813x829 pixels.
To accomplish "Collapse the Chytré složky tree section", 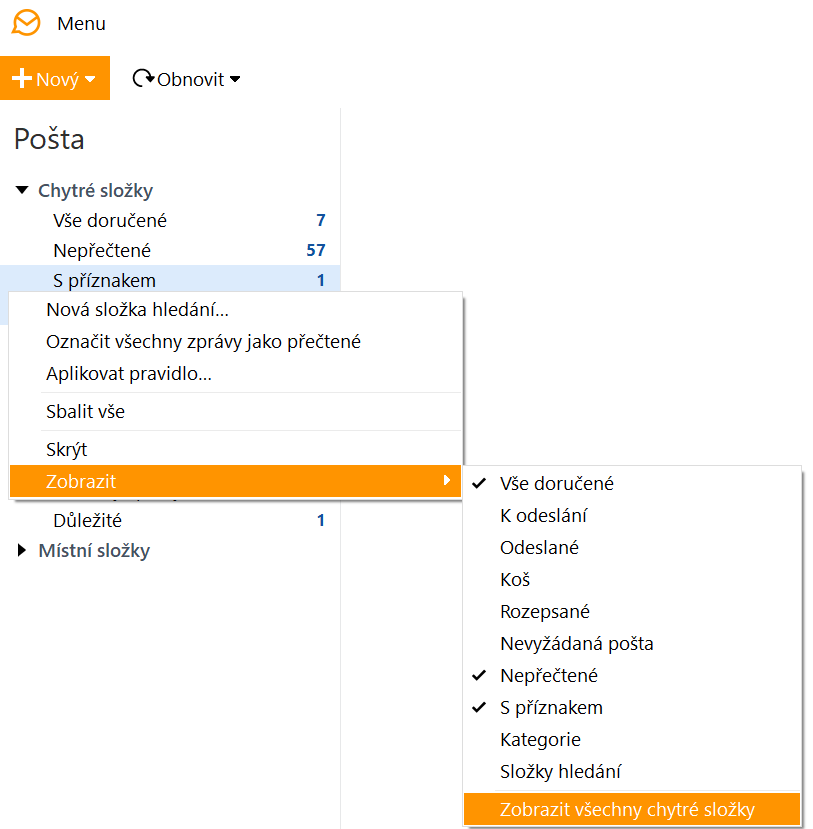I will 22,190.
